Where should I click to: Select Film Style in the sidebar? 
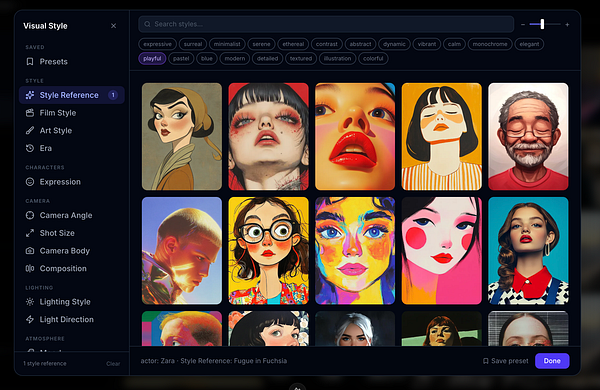[72, 113]
